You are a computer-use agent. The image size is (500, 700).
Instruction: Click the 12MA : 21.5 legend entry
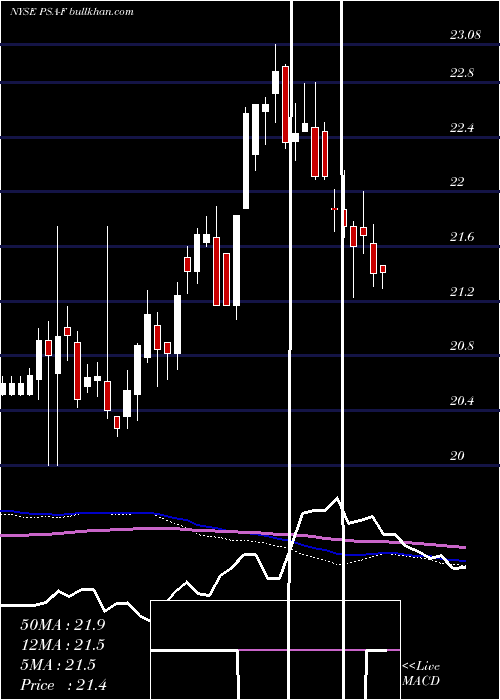[x=62, y=645]
